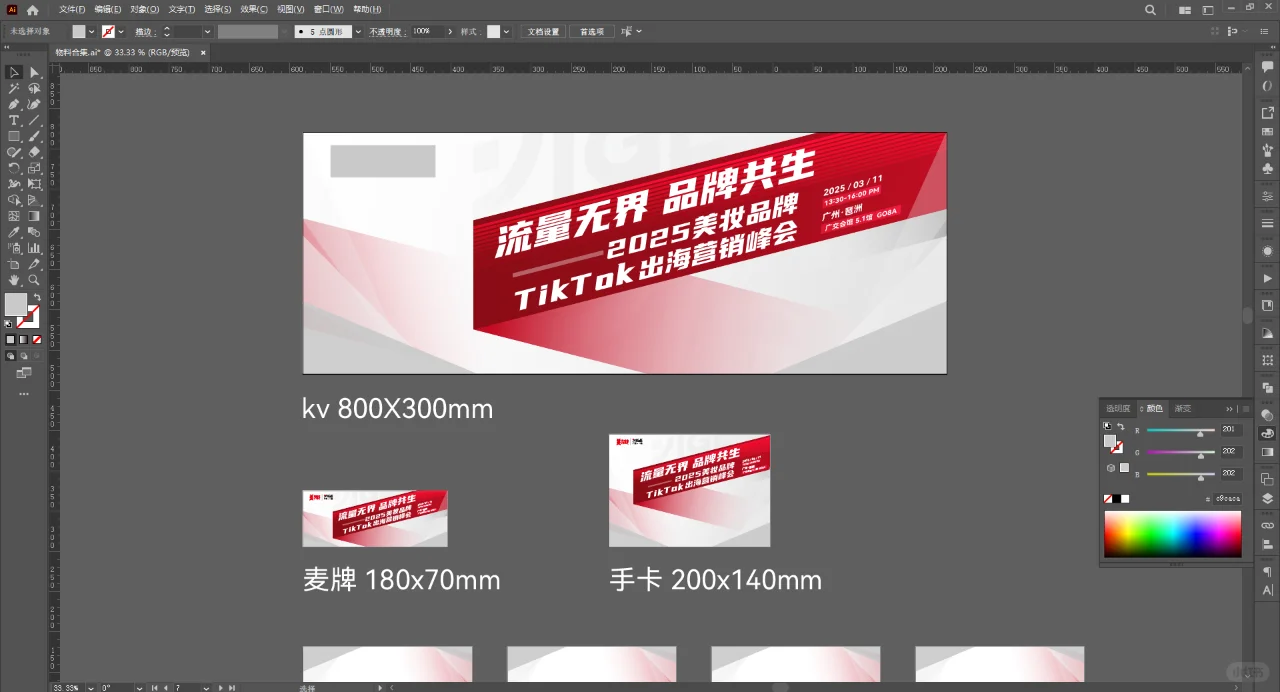Set fill mode to Gradient in toolbox
Viewport: 1280px width, 692px height.
pos(23,340)
